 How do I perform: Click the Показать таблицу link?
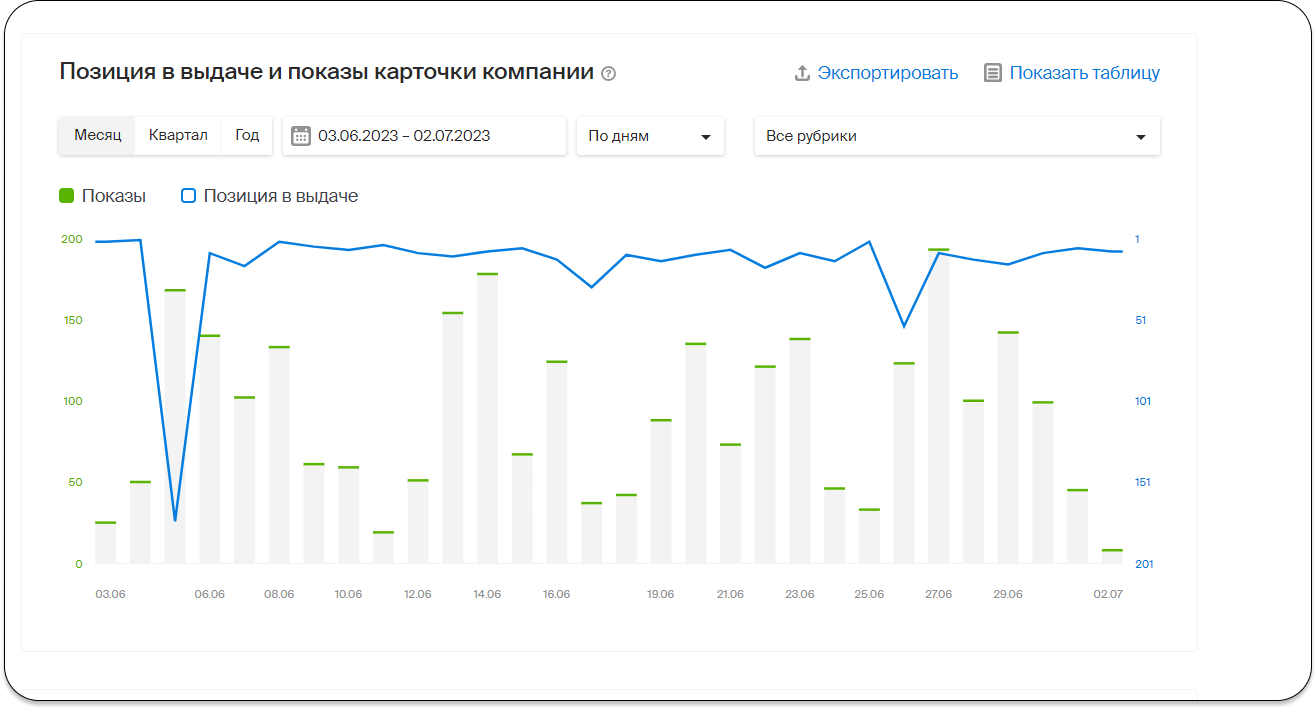click(1084, 73)
